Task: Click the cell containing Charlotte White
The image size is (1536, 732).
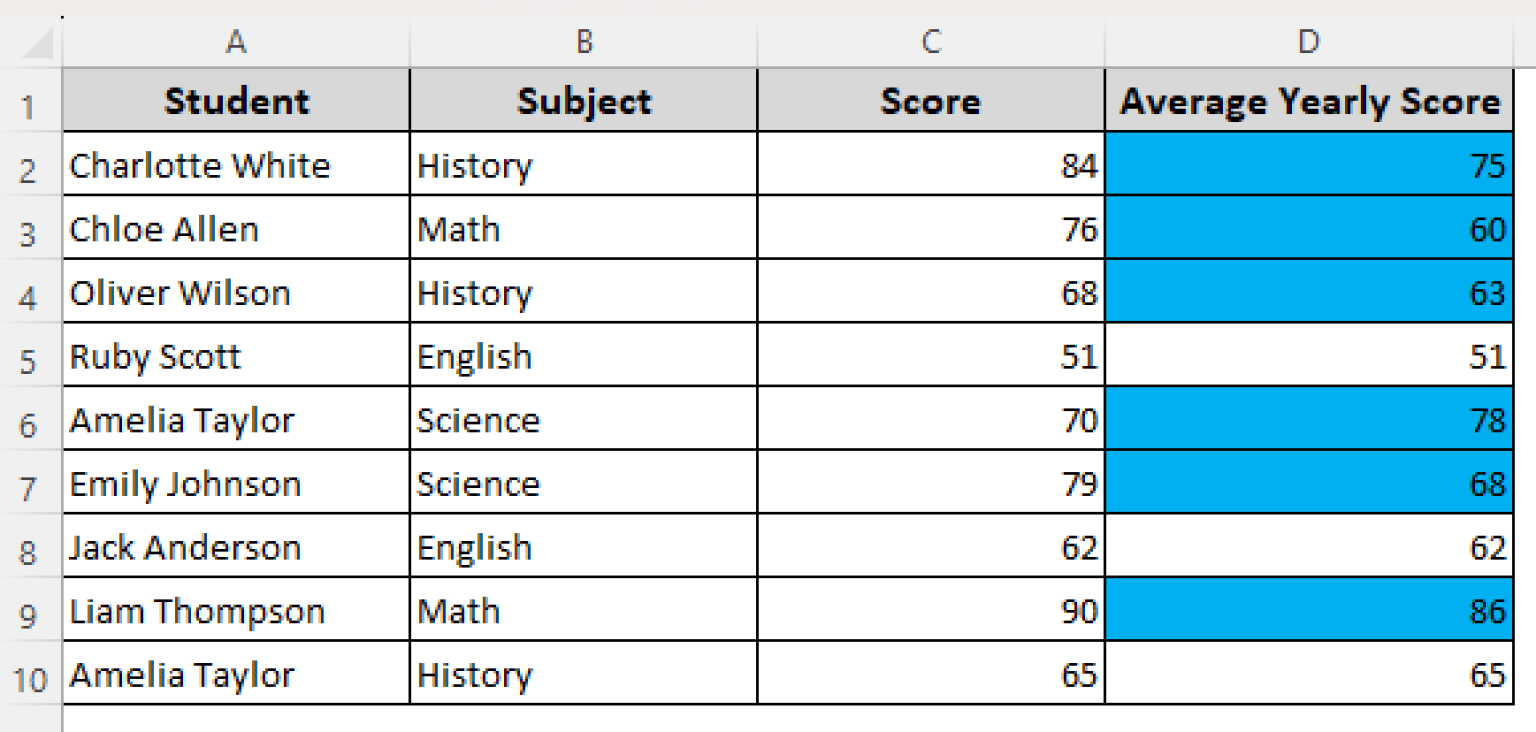Action: [236, 165]
